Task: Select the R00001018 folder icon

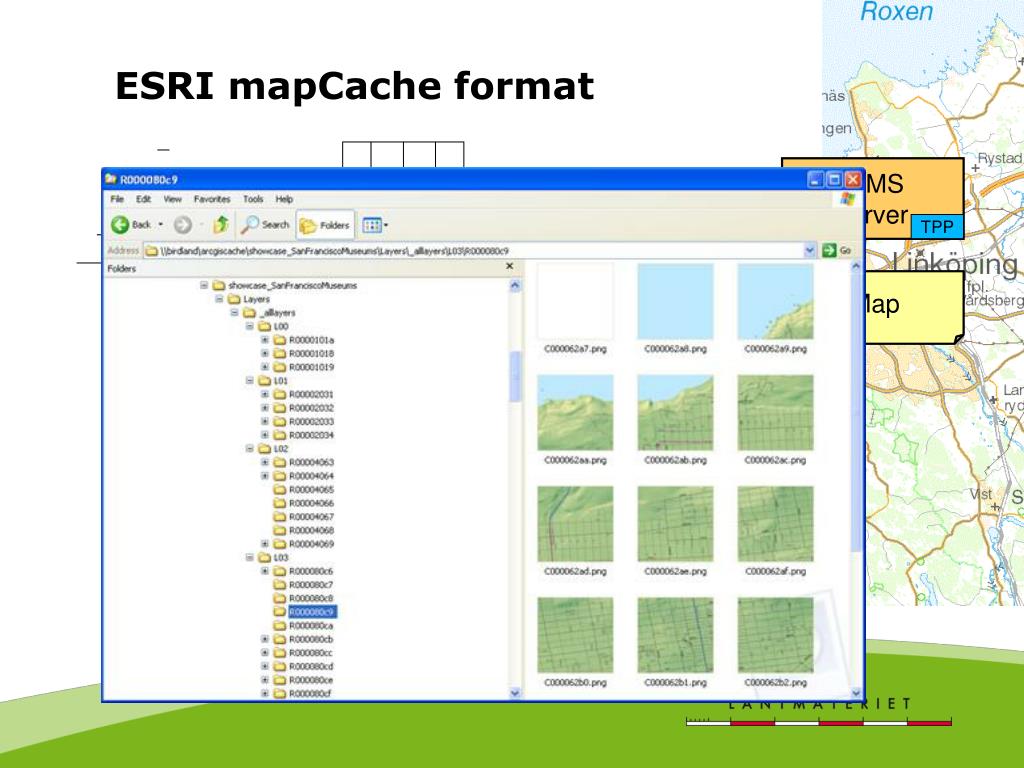Action: (280, 353)
